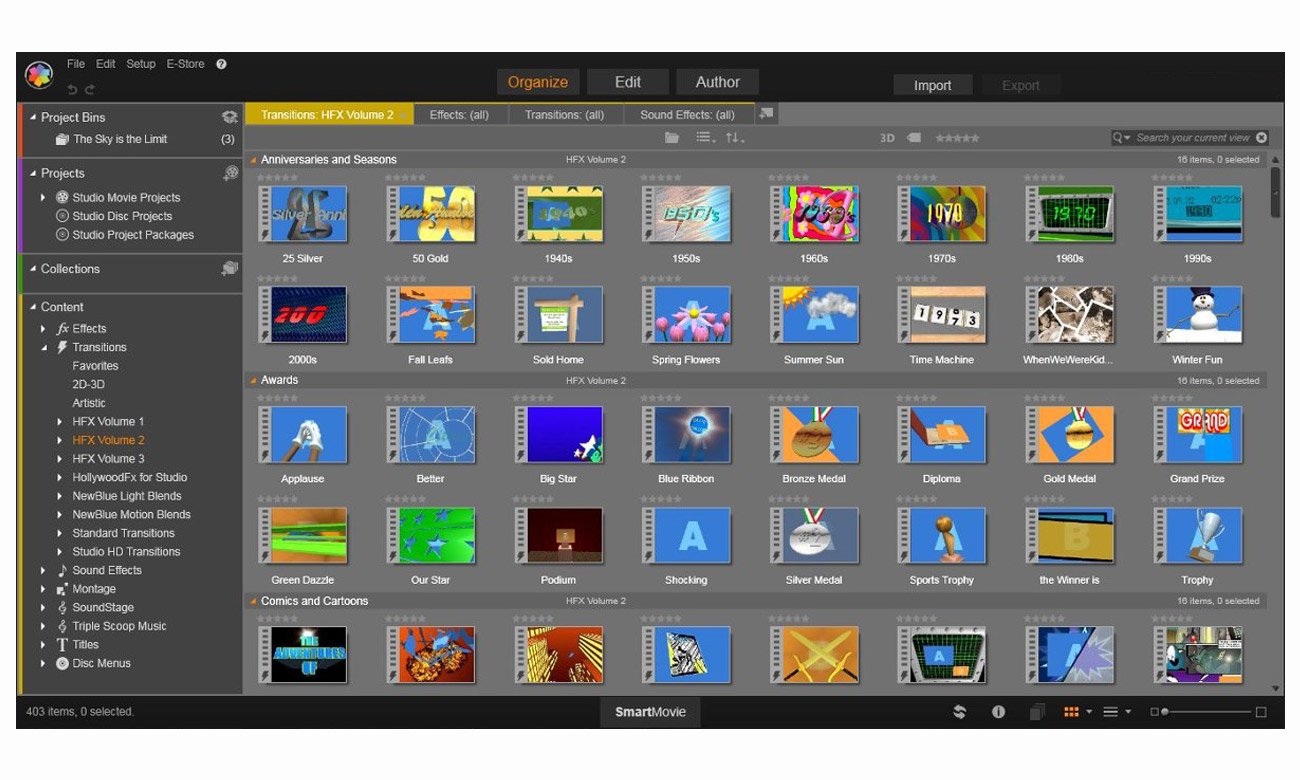Click the Project Bins add icon
The image size is (1300, 780).
[229, 117]
